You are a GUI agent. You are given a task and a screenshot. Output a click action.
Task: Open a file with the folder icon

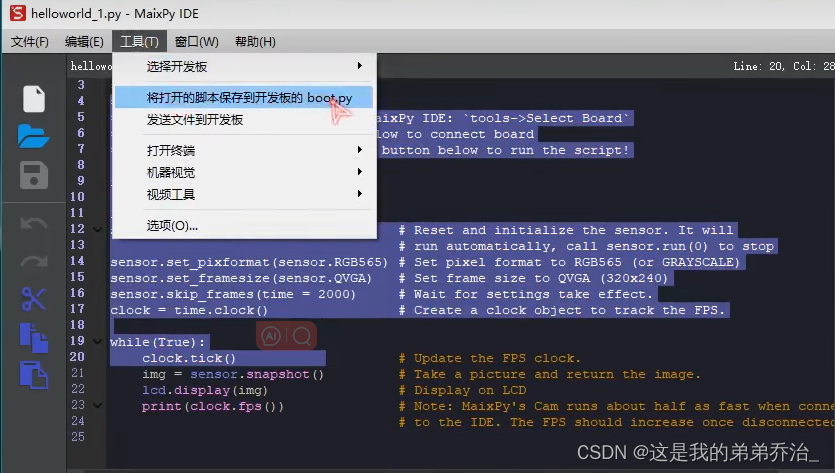click(x=33, y=136)
